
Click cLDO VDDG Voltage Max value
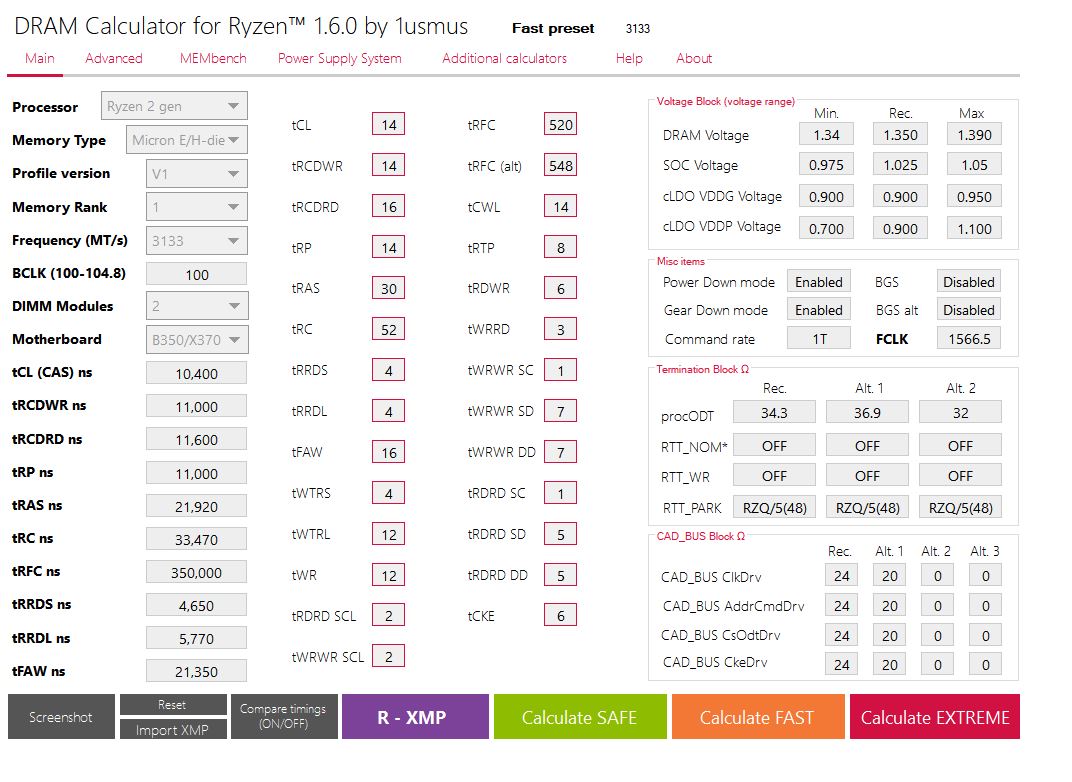pos(974,197)
